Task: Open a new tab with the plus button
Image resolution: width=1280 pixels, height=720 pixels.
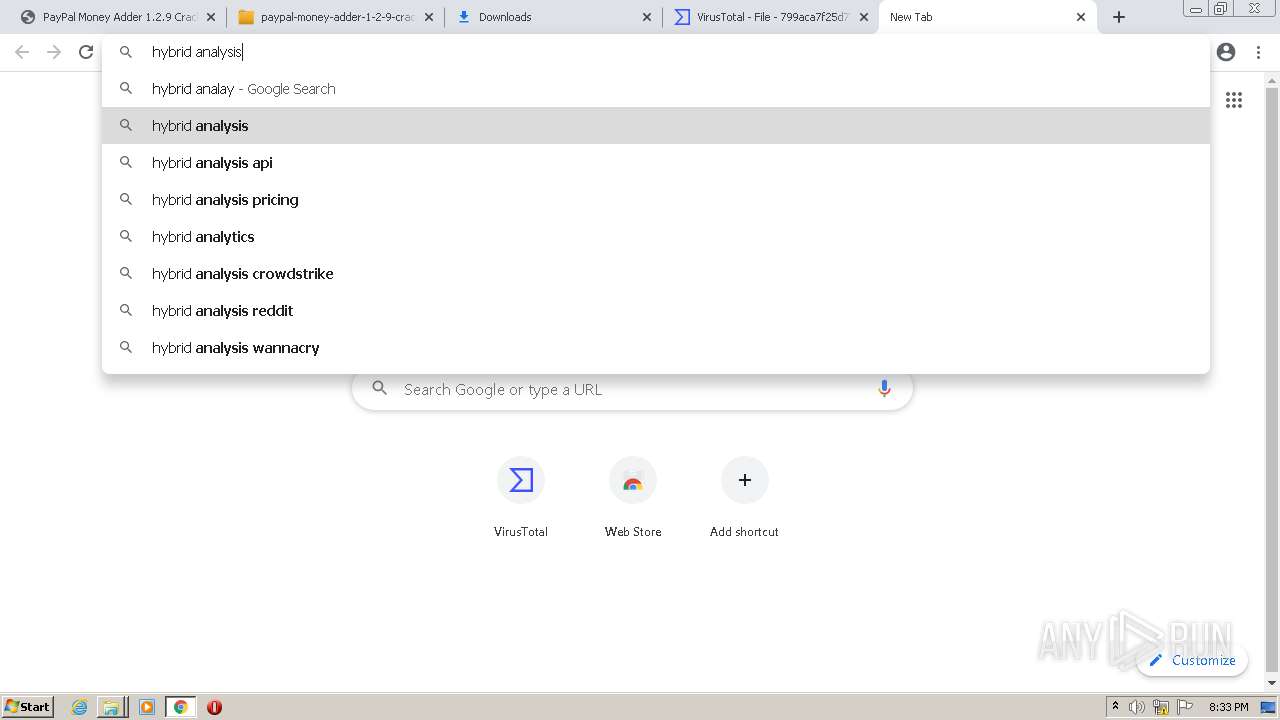Action: click(1119, 17)
